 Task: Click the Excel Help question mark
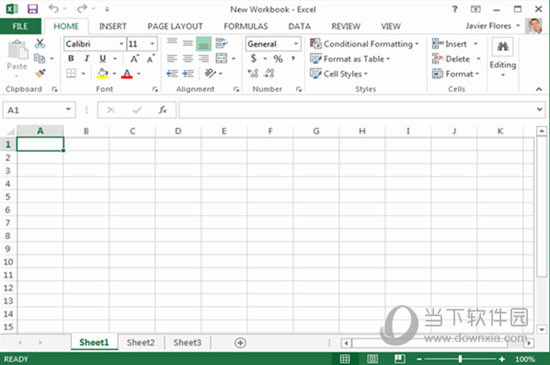tap(455, 9)
